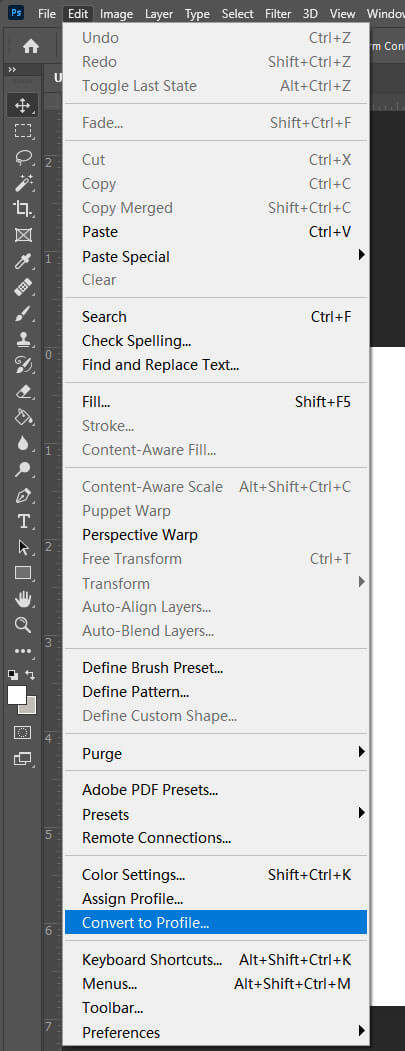
Task: Choose Define Brush Preset
Action: [216, 668]
